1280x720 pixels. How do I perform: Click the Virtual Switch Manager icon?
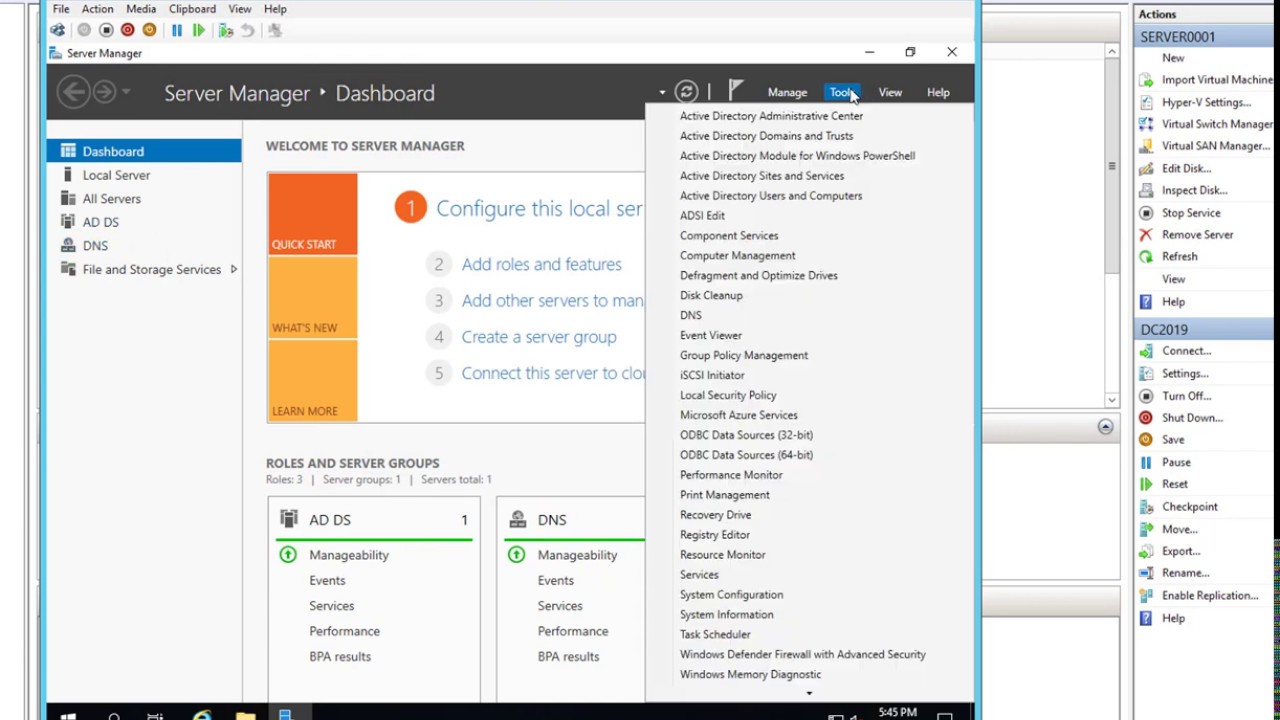pyautogui.click(x=1146, y=124)
